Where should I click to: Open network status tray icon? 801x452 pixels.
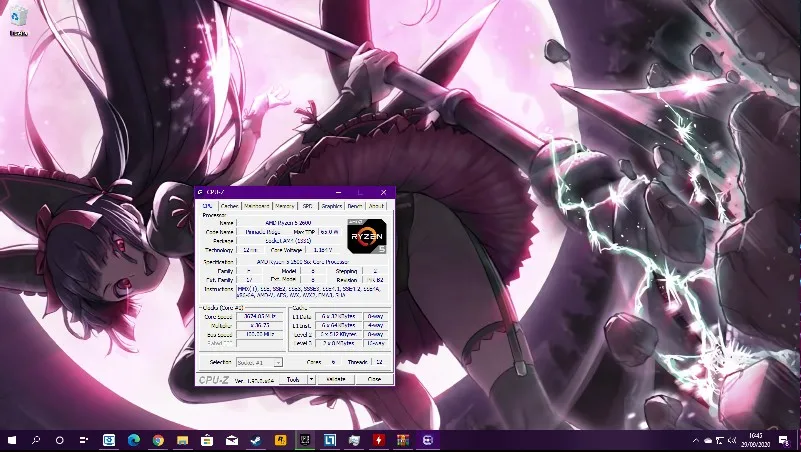point(720,440)
